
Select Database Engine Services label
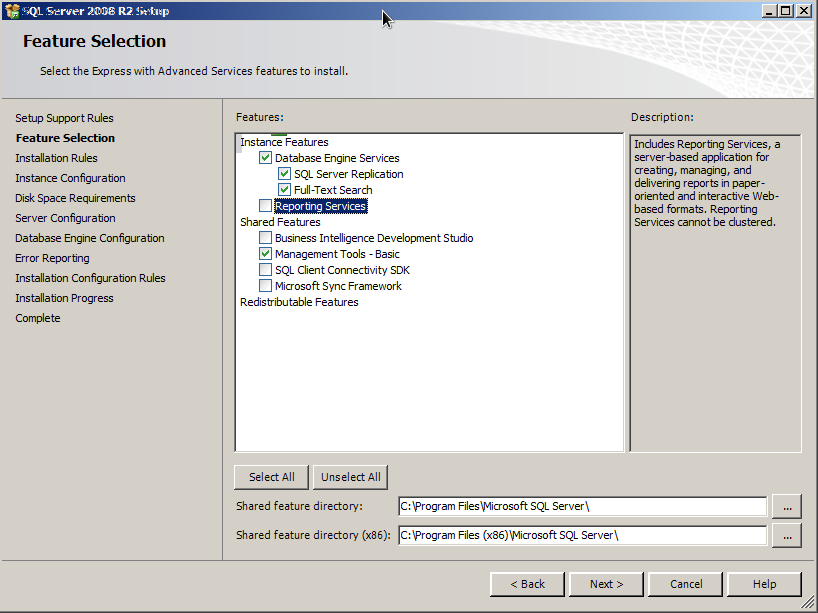tap(337, 158)
